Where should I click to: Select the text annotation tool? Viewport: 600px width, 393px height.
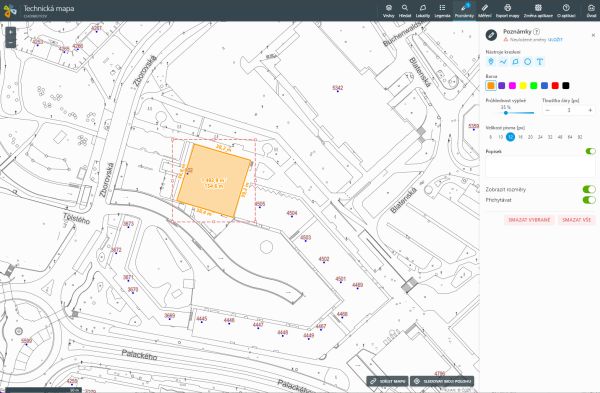tap(540, 62)
